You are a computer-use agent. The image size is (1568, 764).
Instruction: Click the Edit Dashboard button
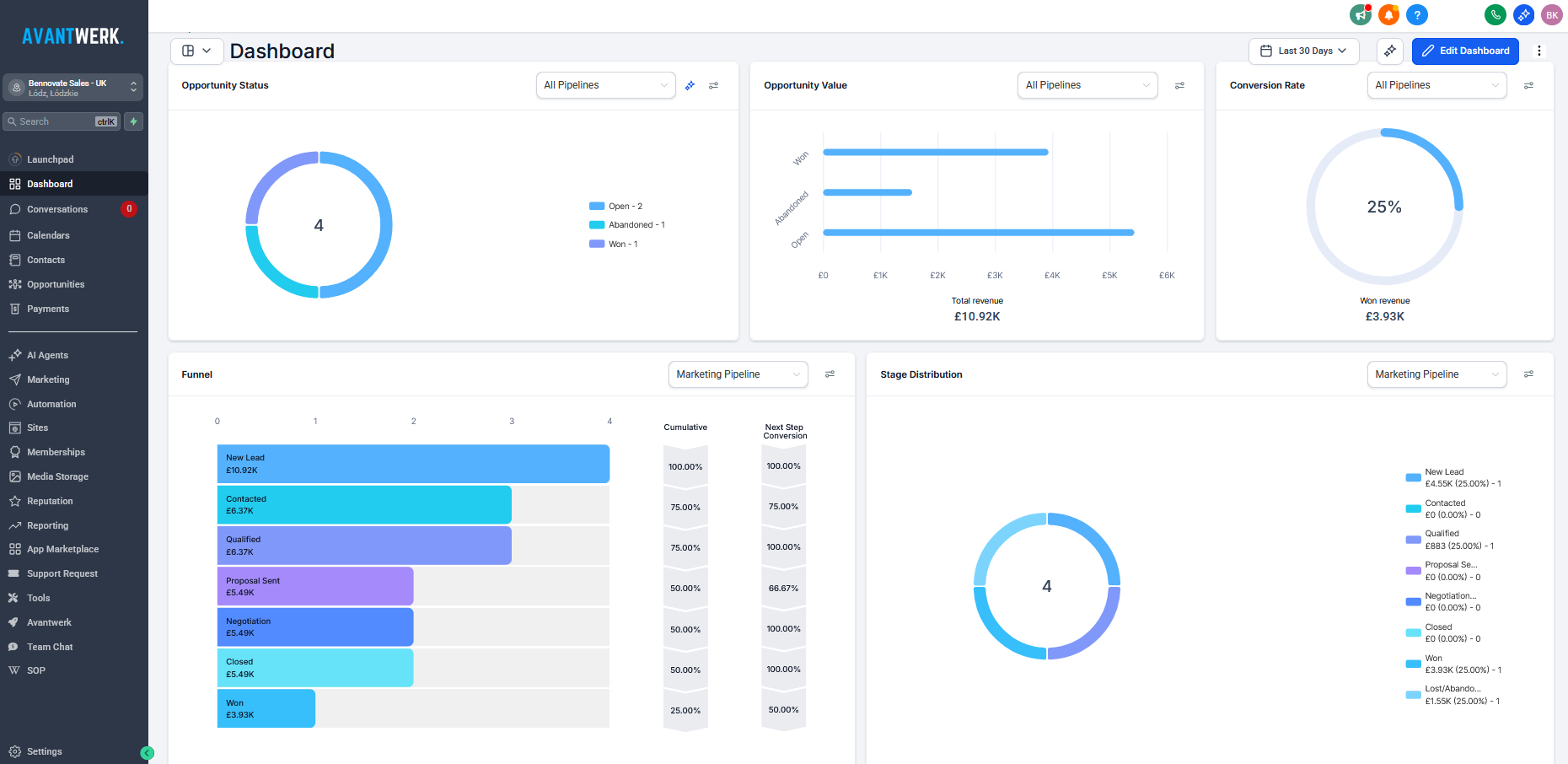(1465, 51)
